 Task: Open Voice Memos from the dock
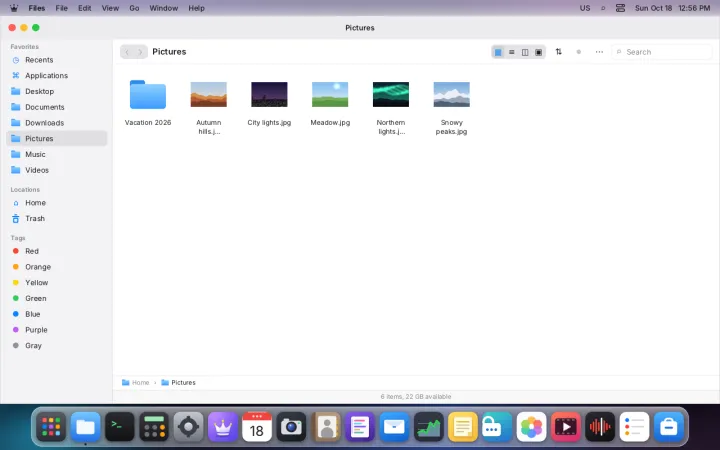click(600, 427)
